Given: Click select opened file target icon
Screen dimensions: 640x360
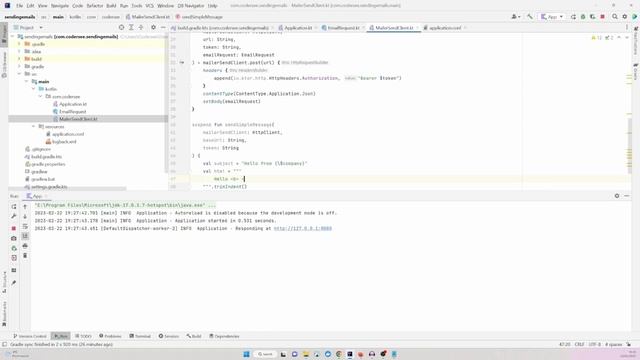Looking at the screenshot, I should (121, 27).
